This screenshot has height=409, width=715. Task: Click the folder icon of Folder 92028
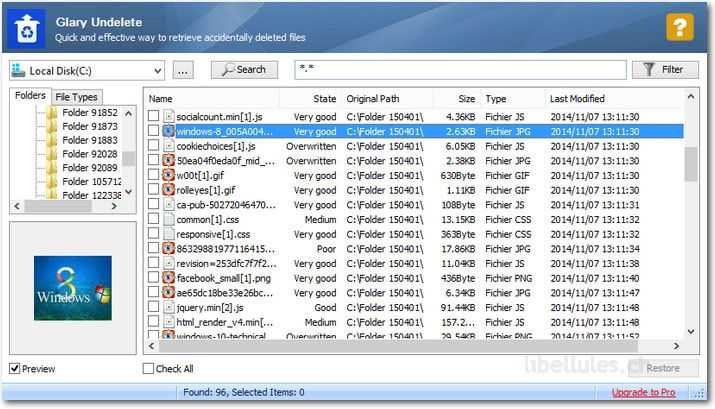[x=52, y=154]
